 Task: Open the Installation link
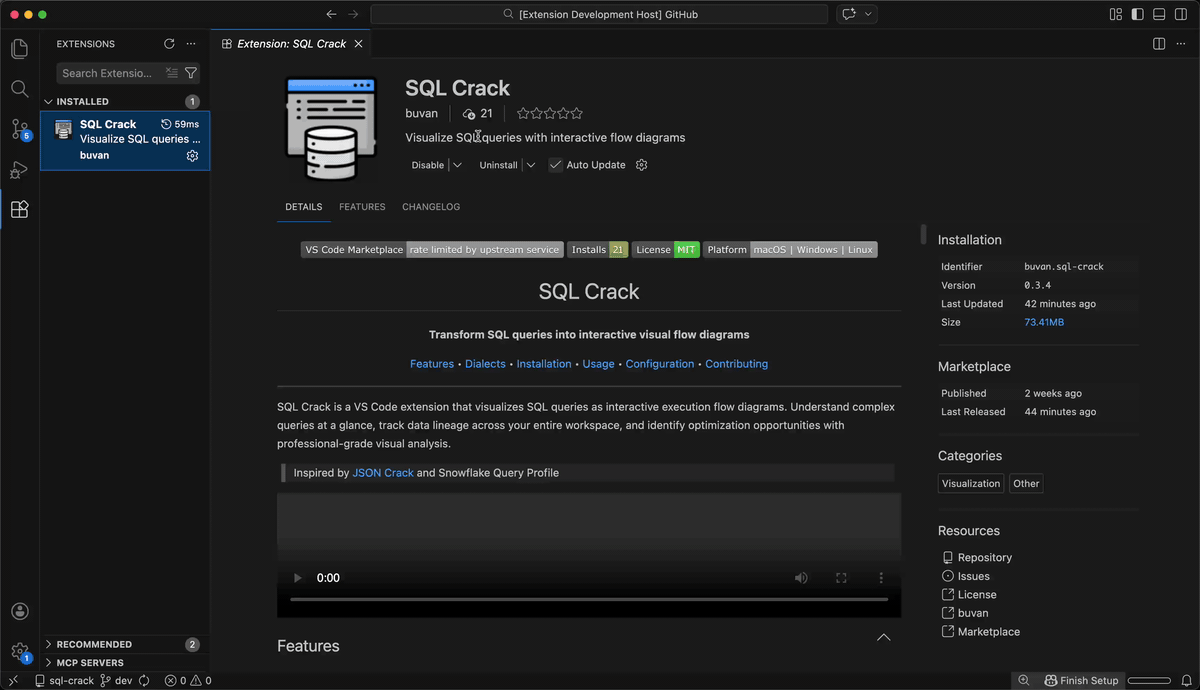click(x=544, y=364)
